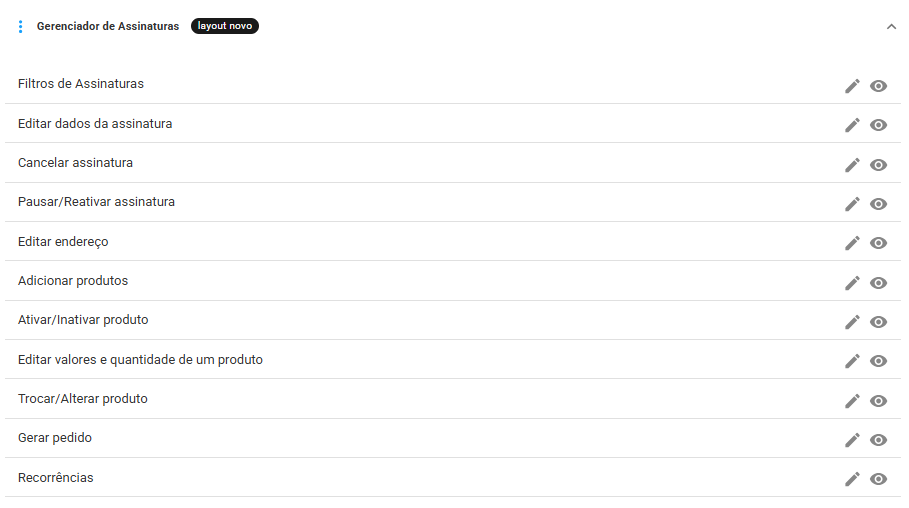Click the layout novo badge
The height and width of the screenshot is (508, 909).
(225, 26)
